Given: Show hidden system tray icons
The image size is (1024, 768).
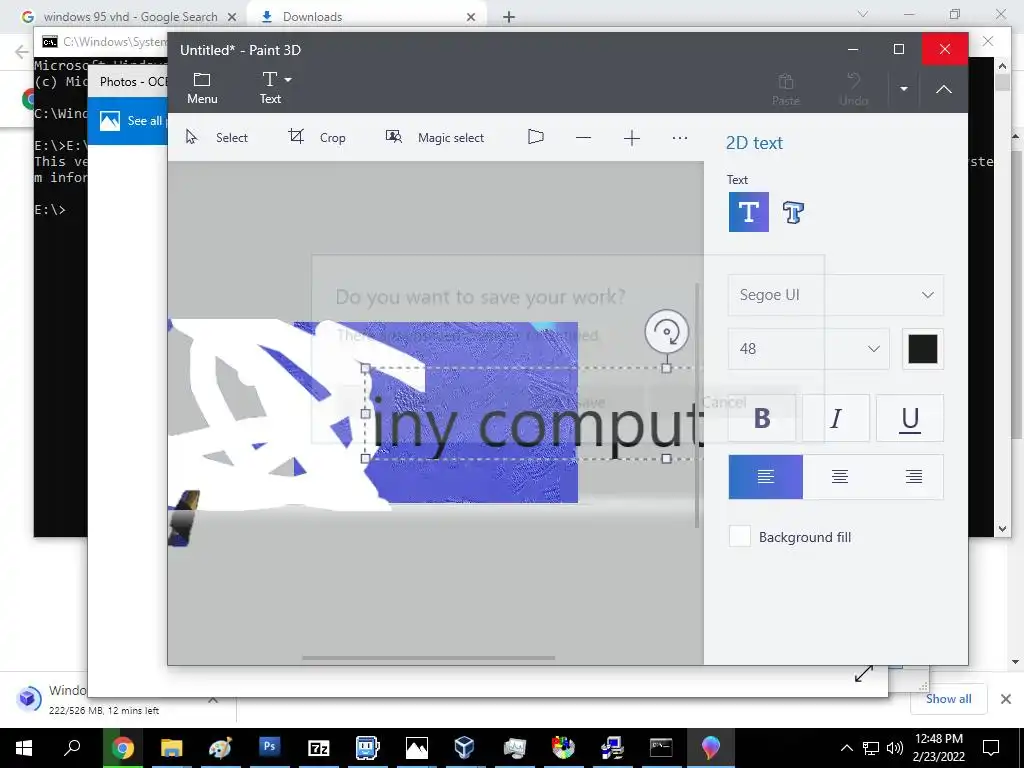Looking at the screenshot, I should pos(846,748).
